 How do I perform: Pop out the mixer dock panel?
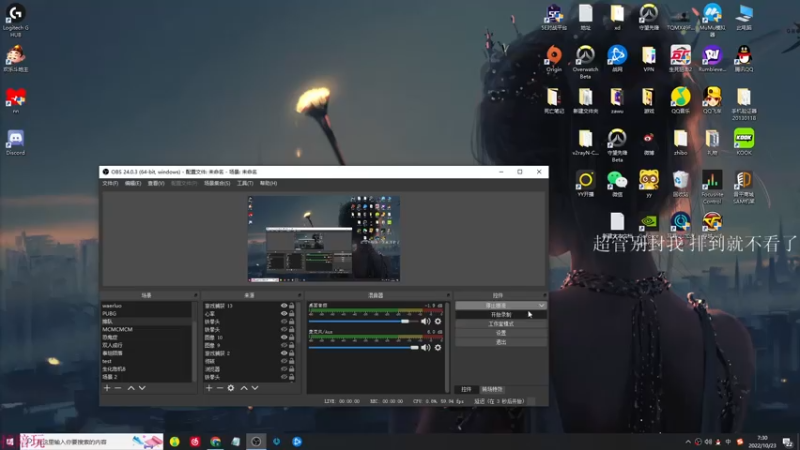448,295
